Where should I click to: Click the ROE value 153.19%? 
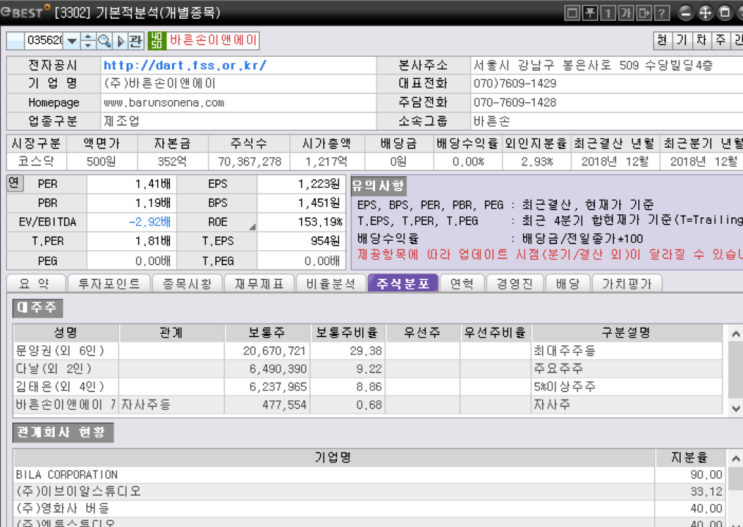point(320,222)
